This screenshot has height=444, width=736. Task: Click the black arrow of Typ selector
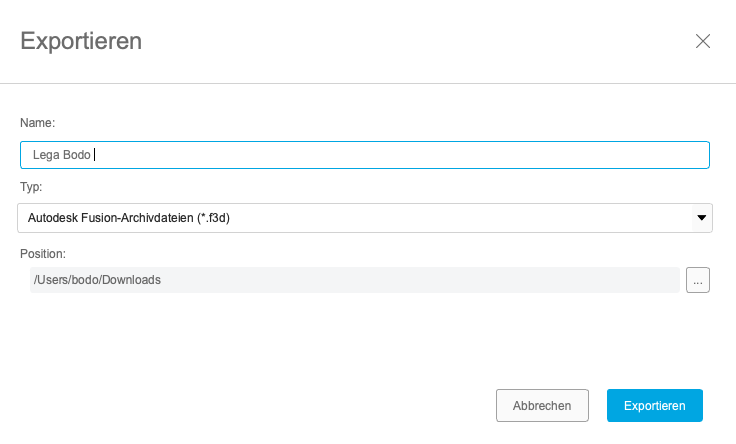[x=701, y=218]
